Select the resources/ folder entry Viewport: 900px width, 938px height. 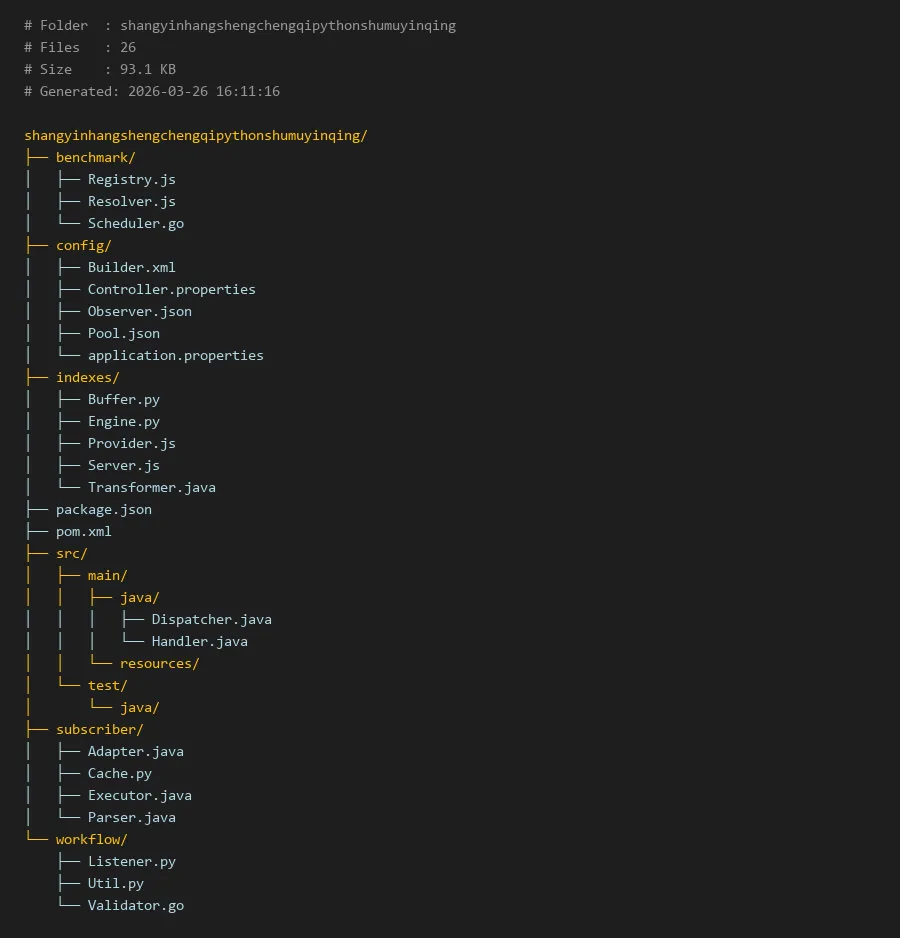click(159, 664)
